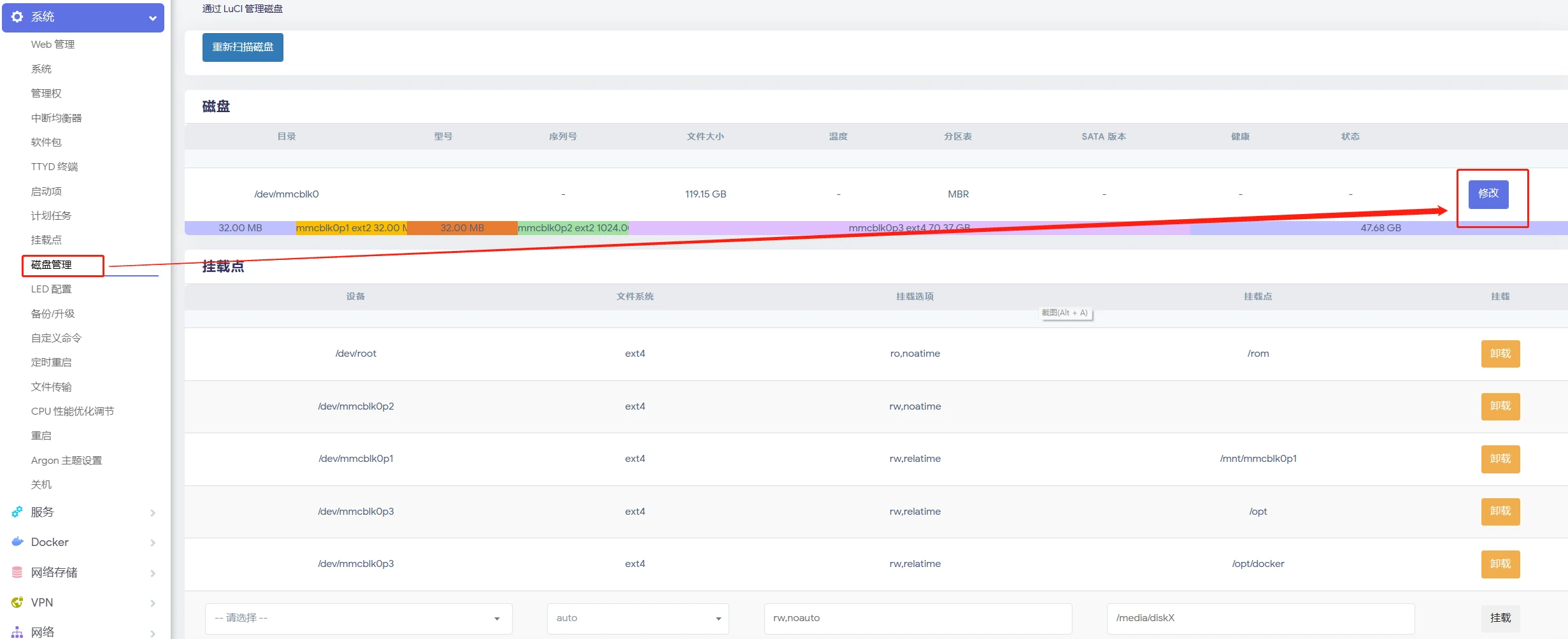Click the Docker whale icon
This screenshot has width=1568, height=639.
(17, 542)
